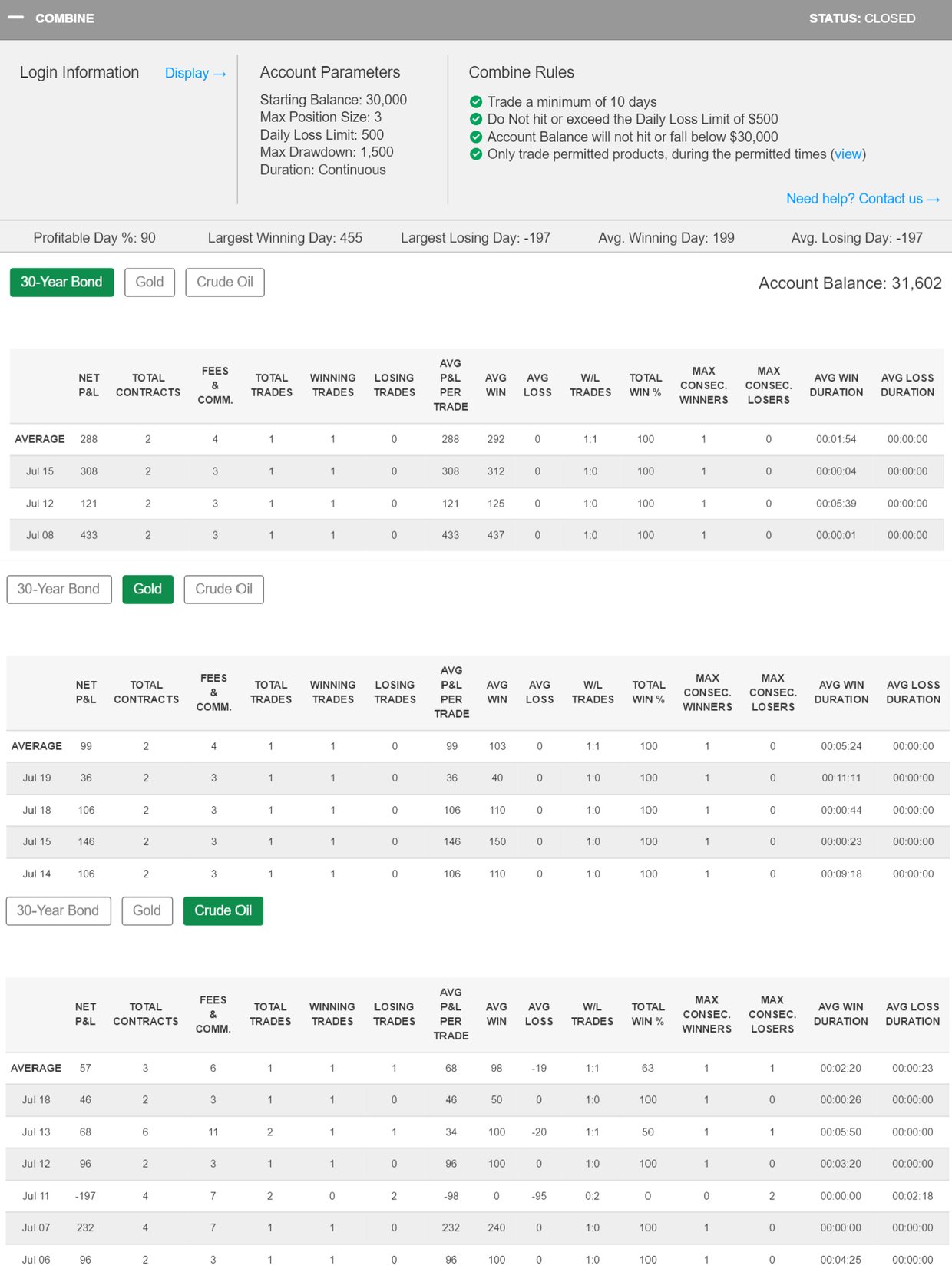Screen dimensions: 952x1282
Task: Click the green check by 'Only trade permitted products'
Action: click(x=476, y=154)
